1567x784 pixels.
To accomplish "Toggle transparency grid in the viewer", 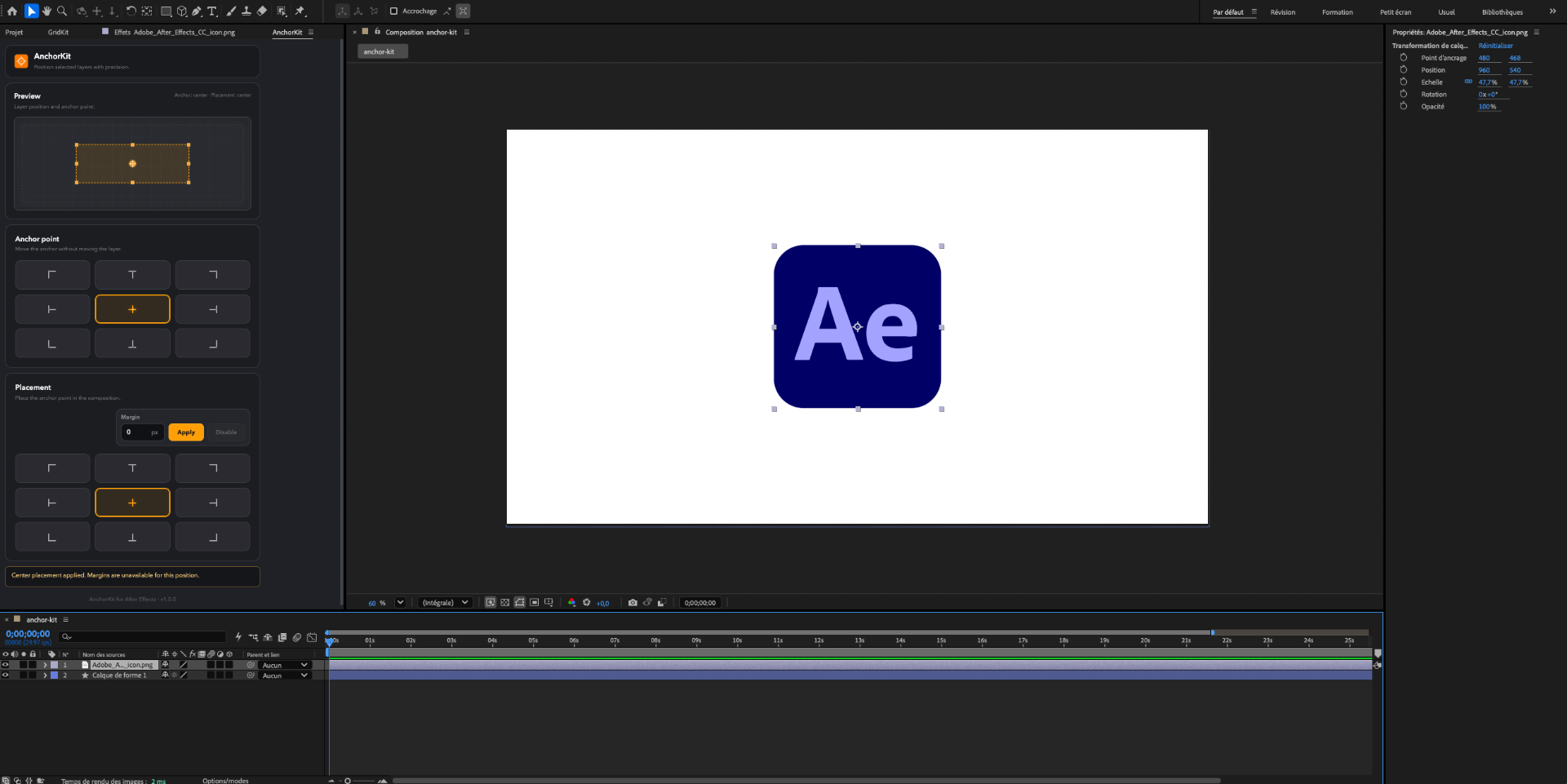I will point(505,603).
